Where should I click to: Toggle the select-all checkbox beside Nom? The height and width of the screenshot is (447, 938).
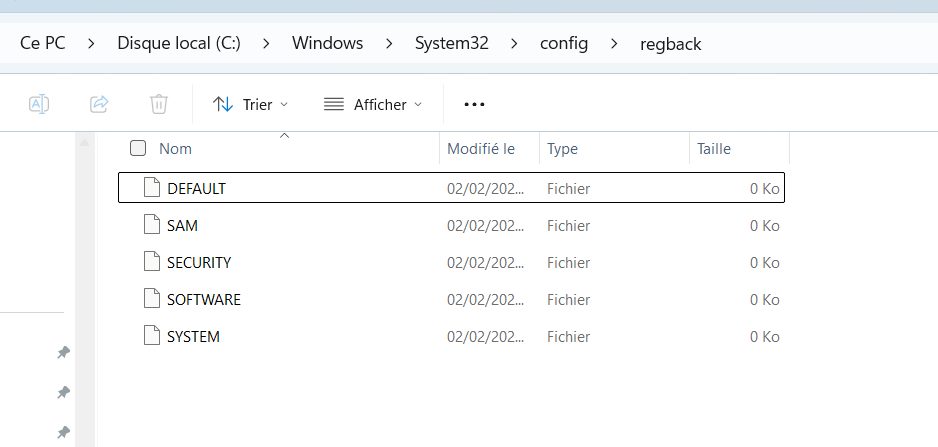pos(138,149)
